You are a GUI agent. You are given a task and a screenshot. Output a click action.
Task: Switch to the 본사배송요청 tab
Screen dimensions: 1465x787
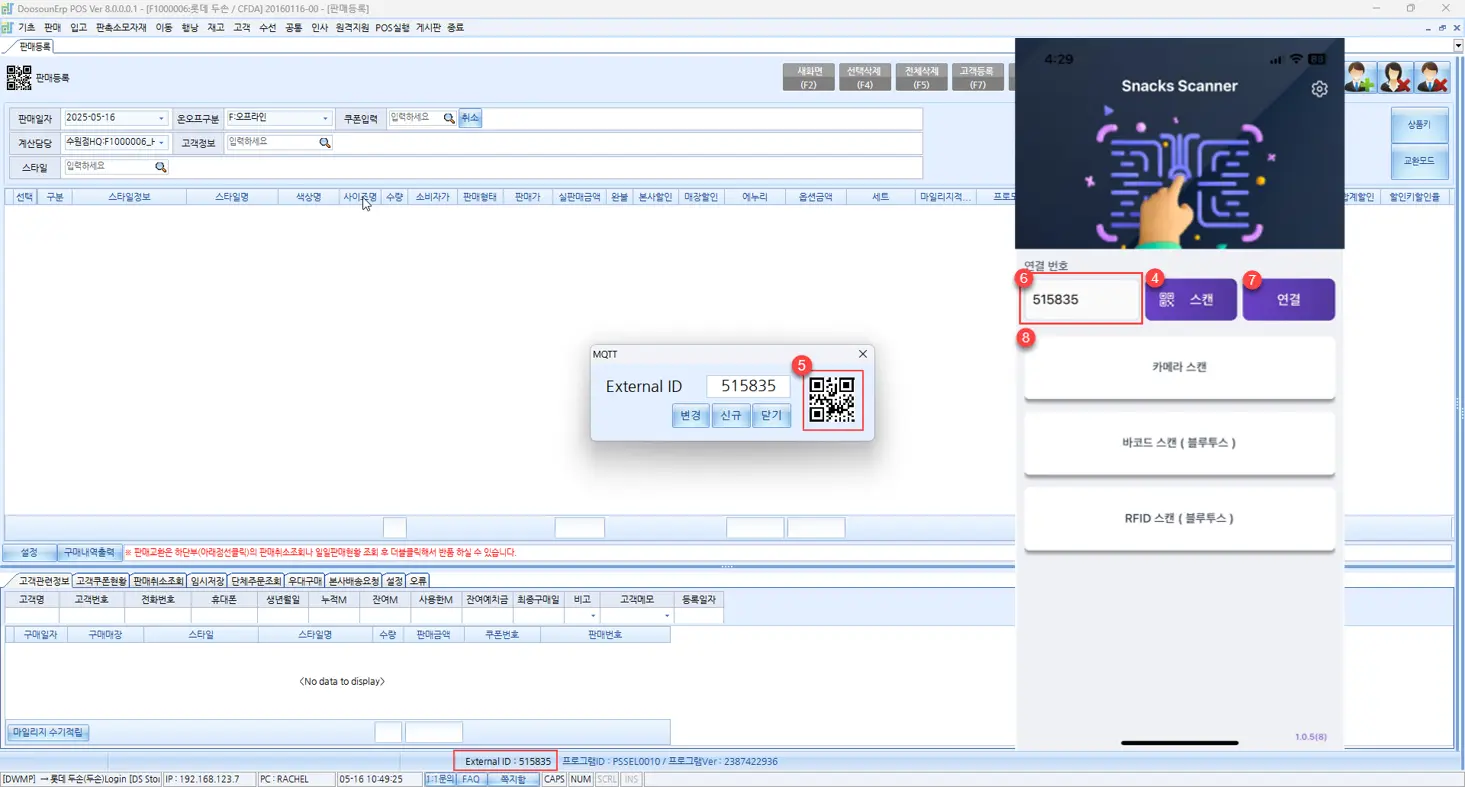pos(354,581)
